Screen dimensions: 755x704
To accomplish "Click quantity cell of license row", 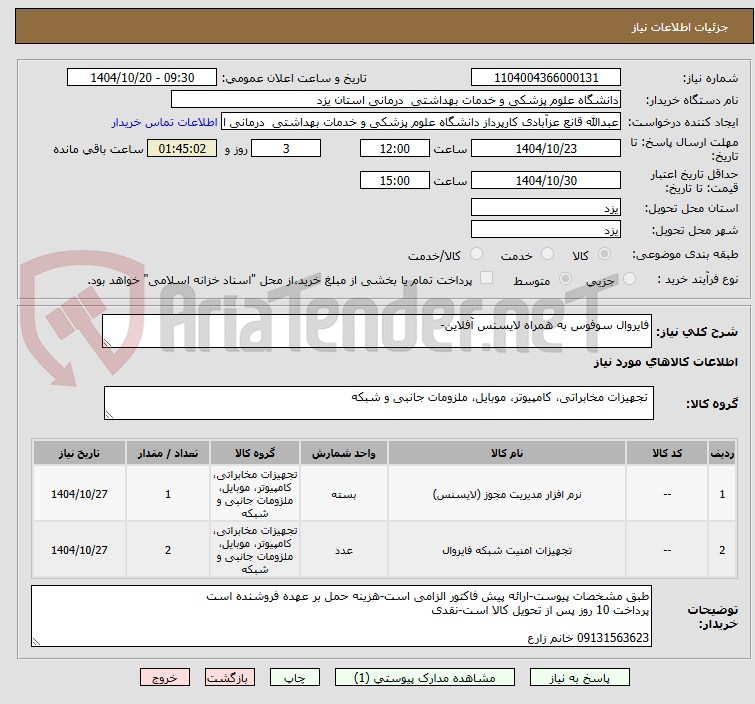I will (x=168, y=494).
